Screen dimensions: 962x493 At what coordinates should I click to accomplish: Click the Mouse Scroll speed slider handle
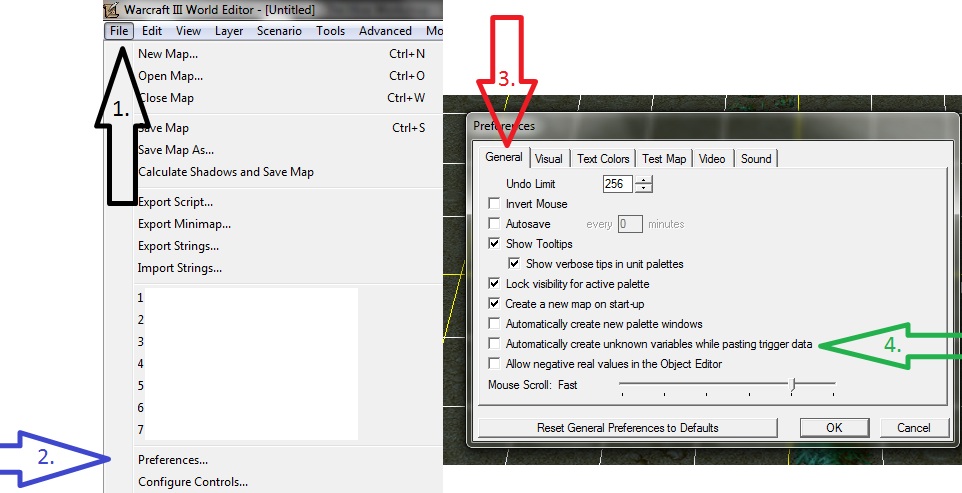(793, 384)
